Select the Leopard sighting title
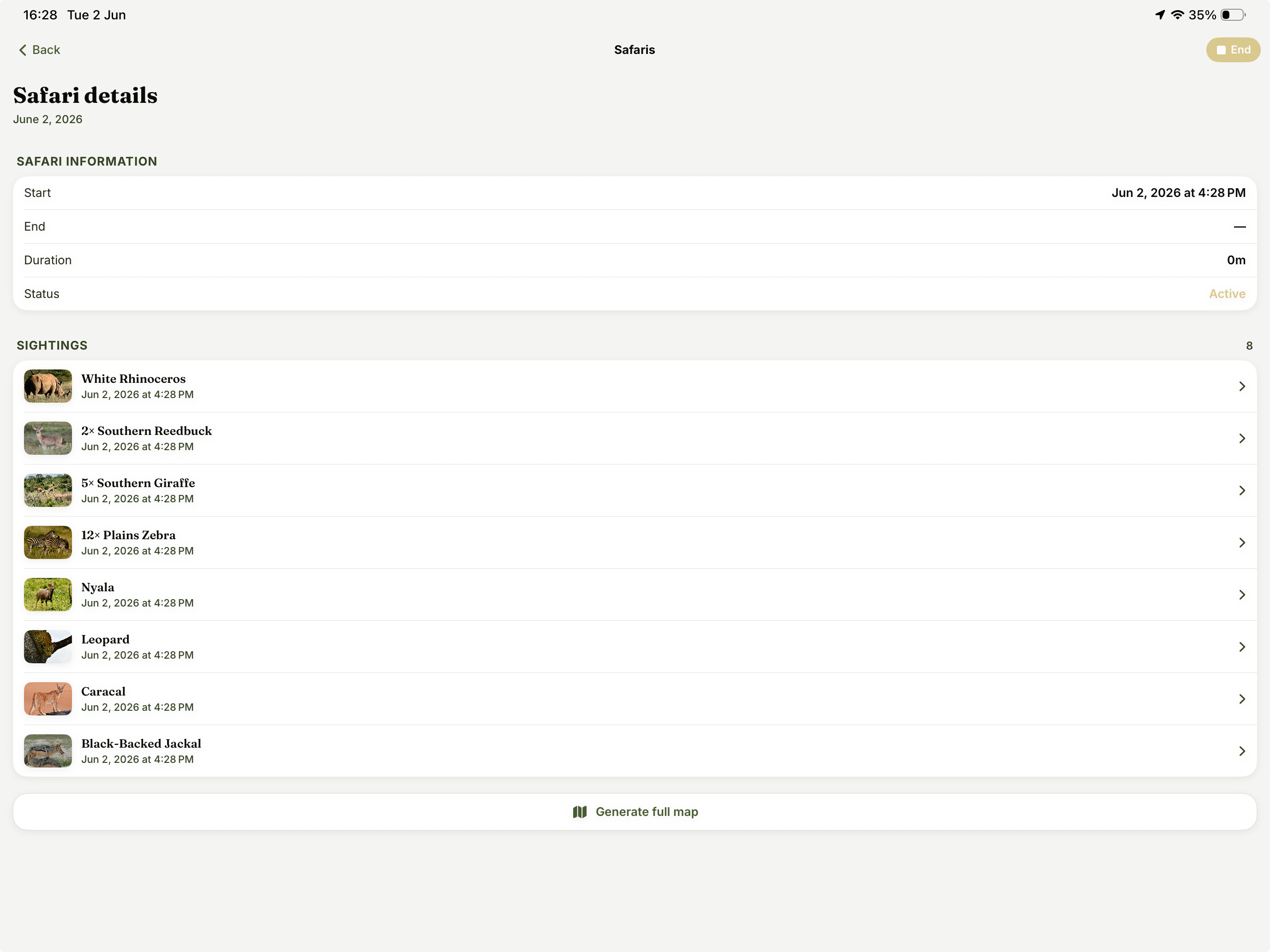The width and height of the screenshot is (1270, 952). 105,639
